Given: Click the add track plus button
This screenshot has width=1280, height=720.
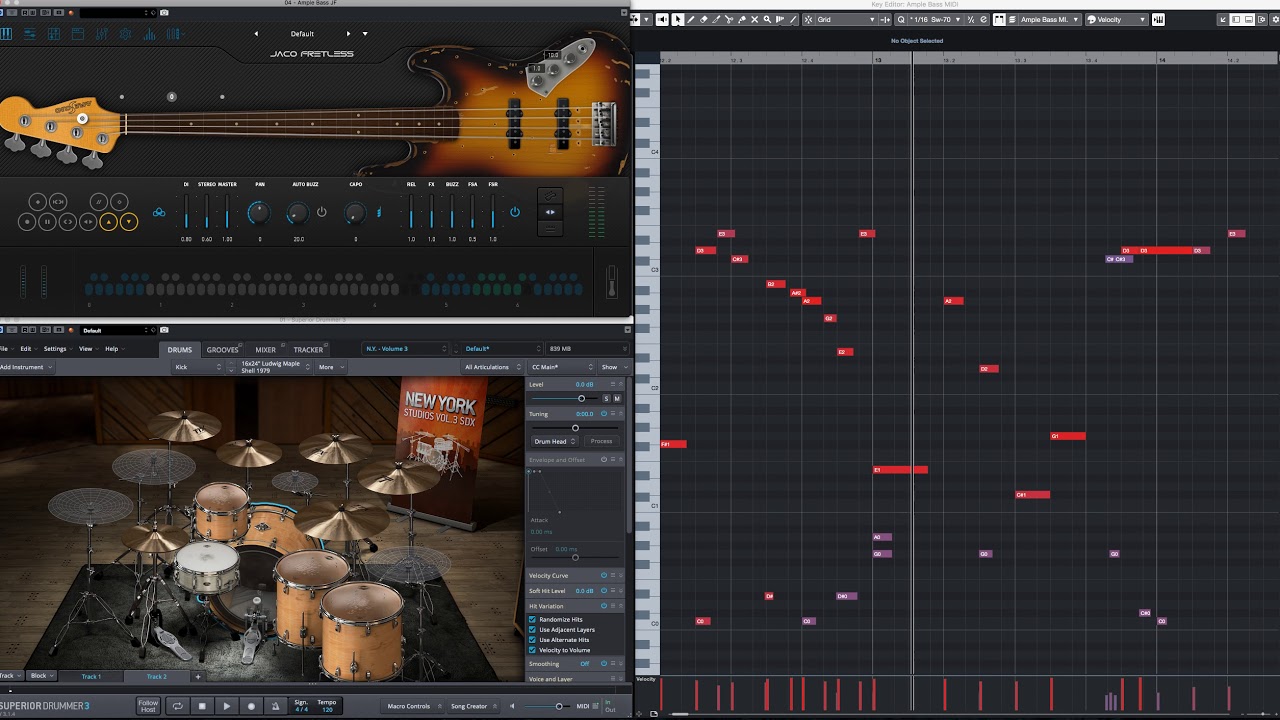Looking at the screenshot, I should point(198,677).
